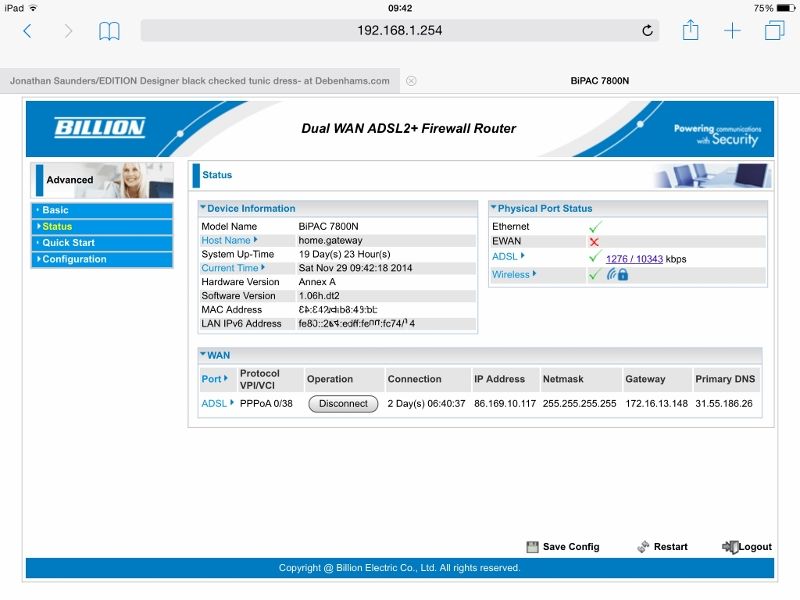Click Save Config text
The width and height of the screenshot is (800, 600).
click(571, 547)
